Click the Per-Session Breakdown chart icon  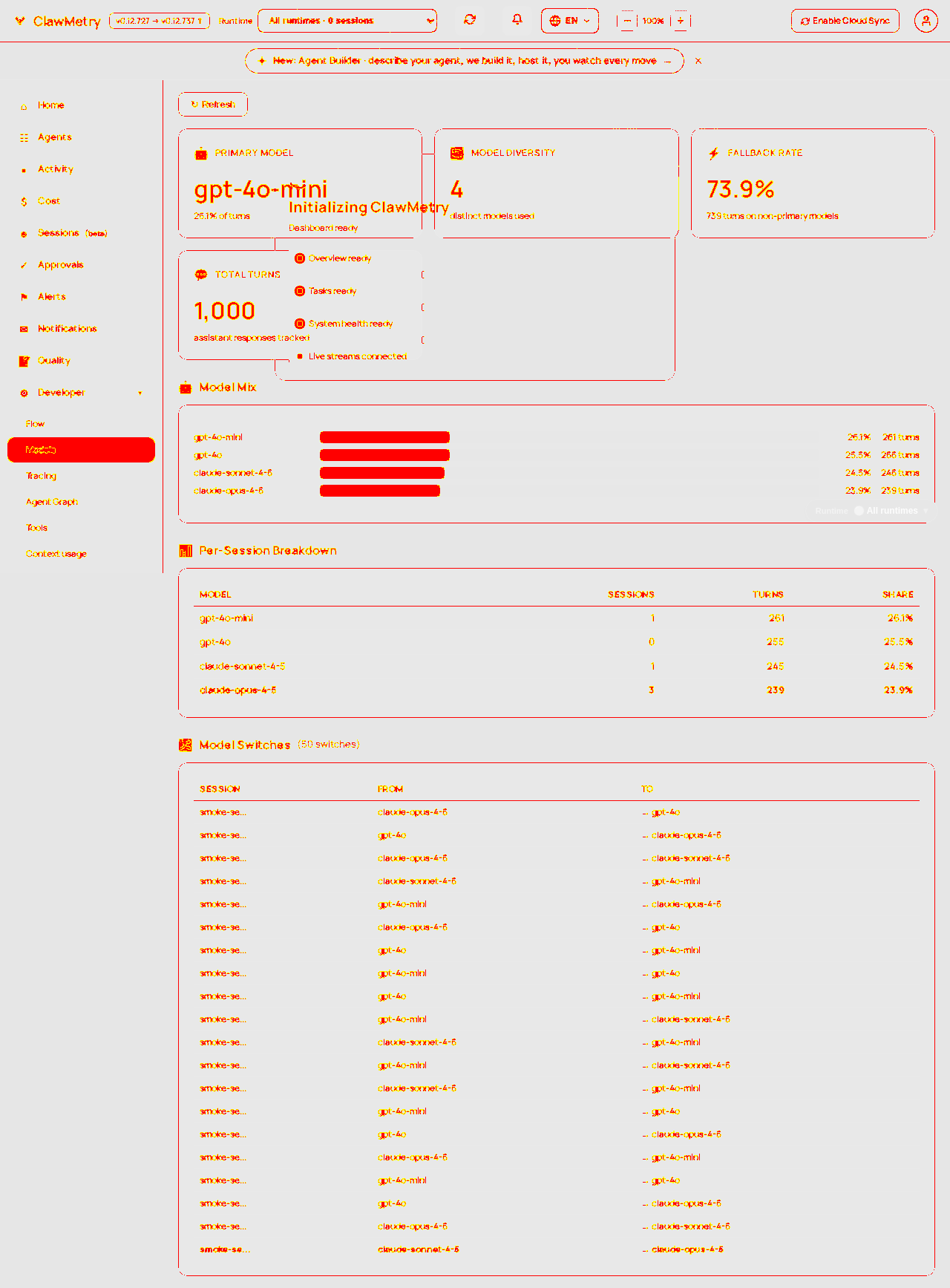tap(186, 551)
